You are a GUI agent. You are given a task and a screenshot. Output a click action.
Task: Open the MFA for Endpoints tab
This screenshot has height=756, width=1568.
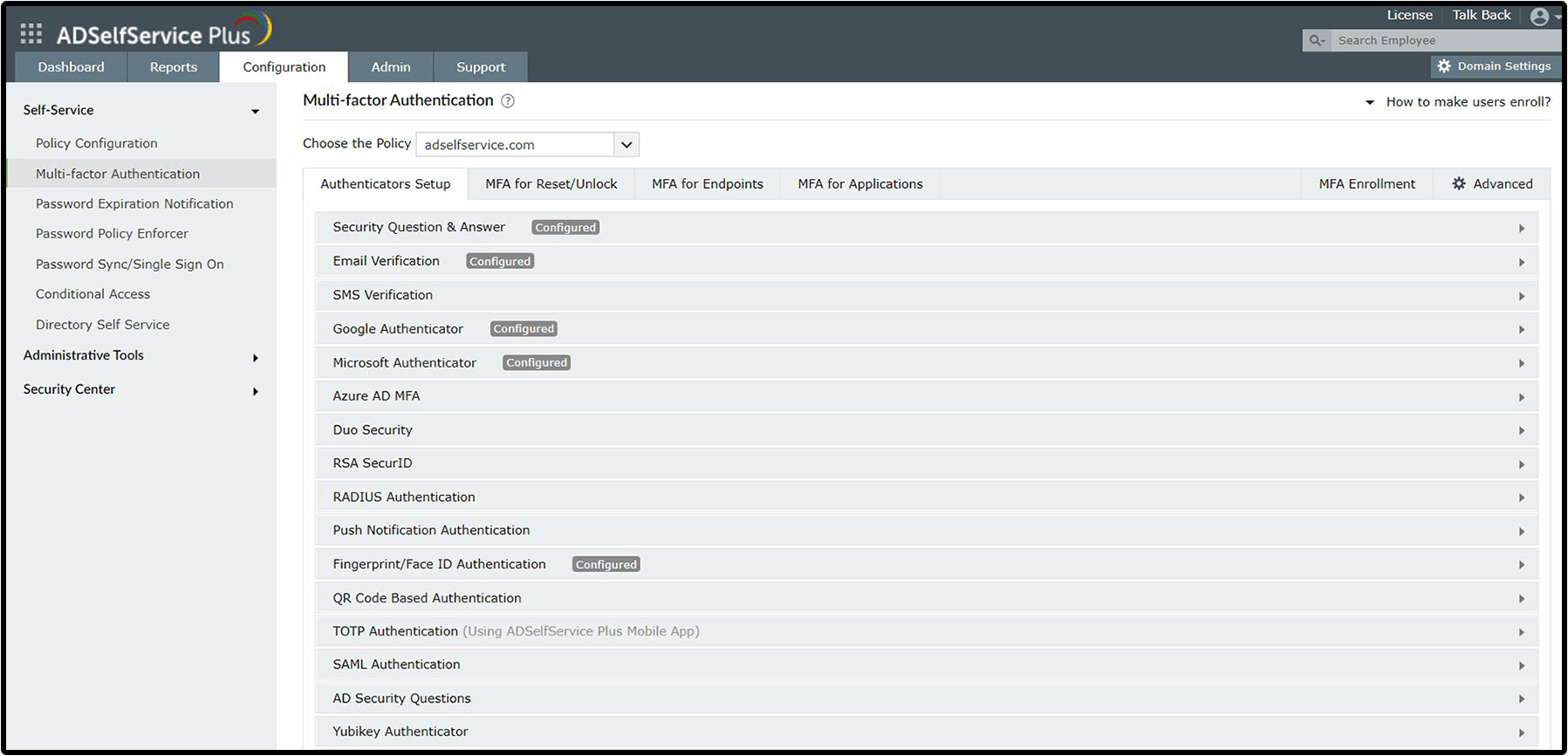tap(708, 184)
